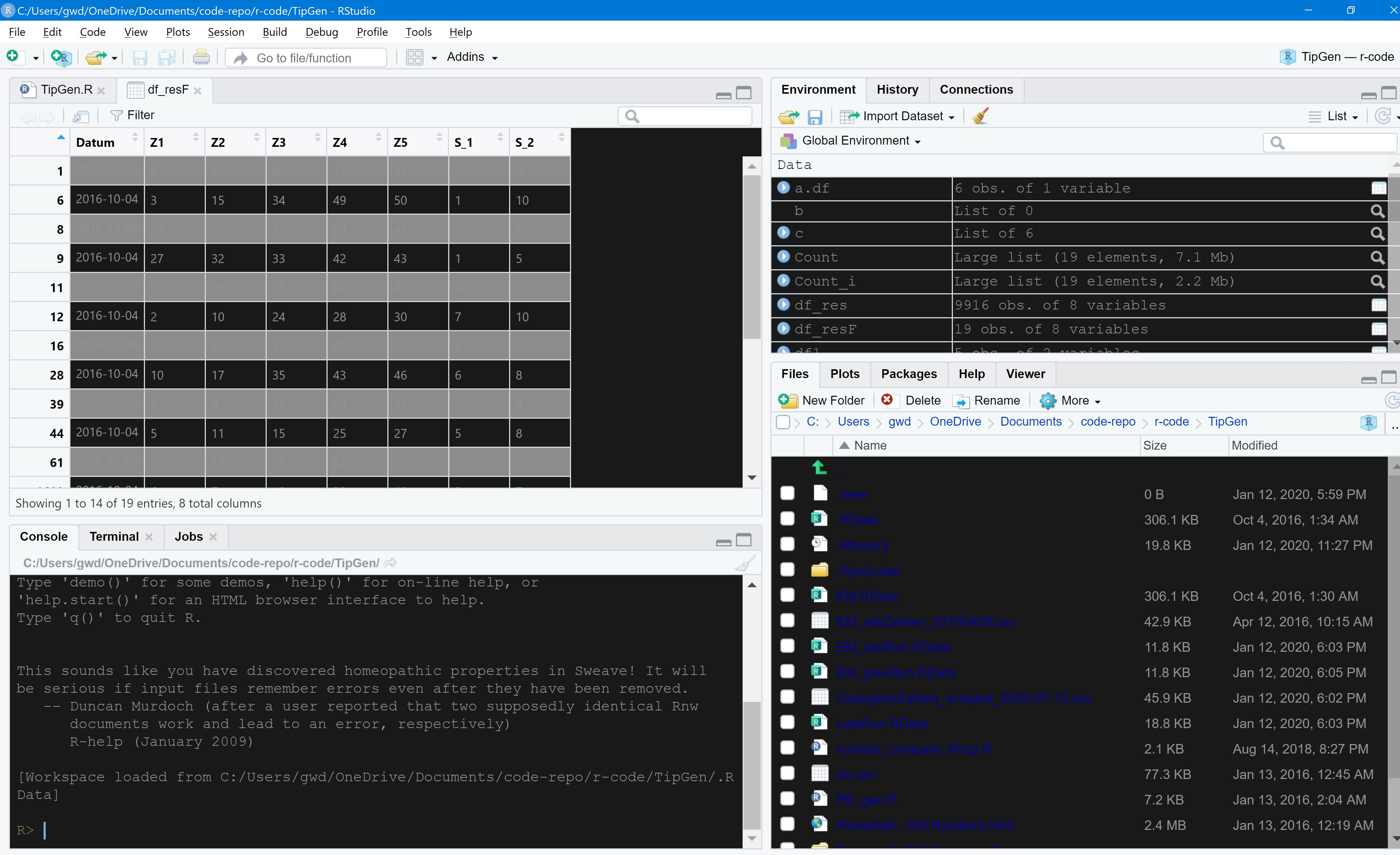The image size is (1400, 855).
Task: Clear workspace objects with broom icon
Action: [979, 116]
